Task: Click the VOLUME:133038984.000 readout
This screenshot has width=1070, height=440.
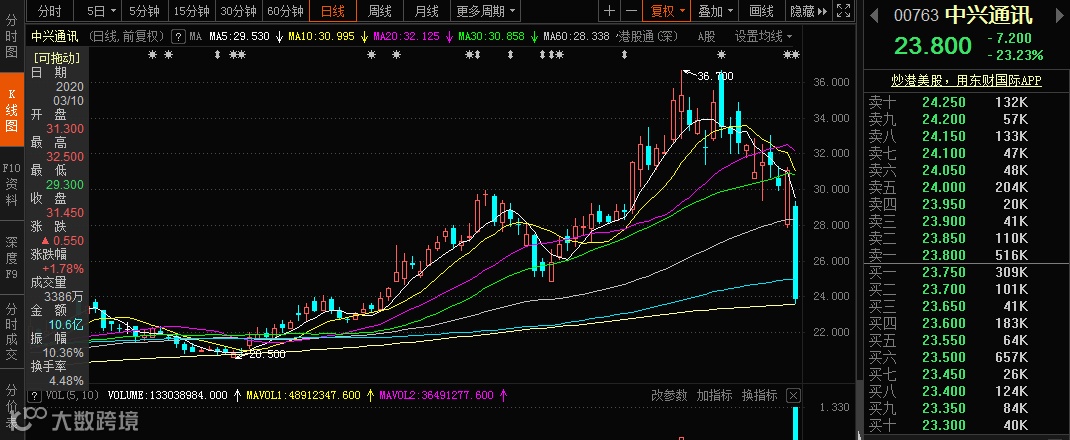Action: tap(168, 395)
